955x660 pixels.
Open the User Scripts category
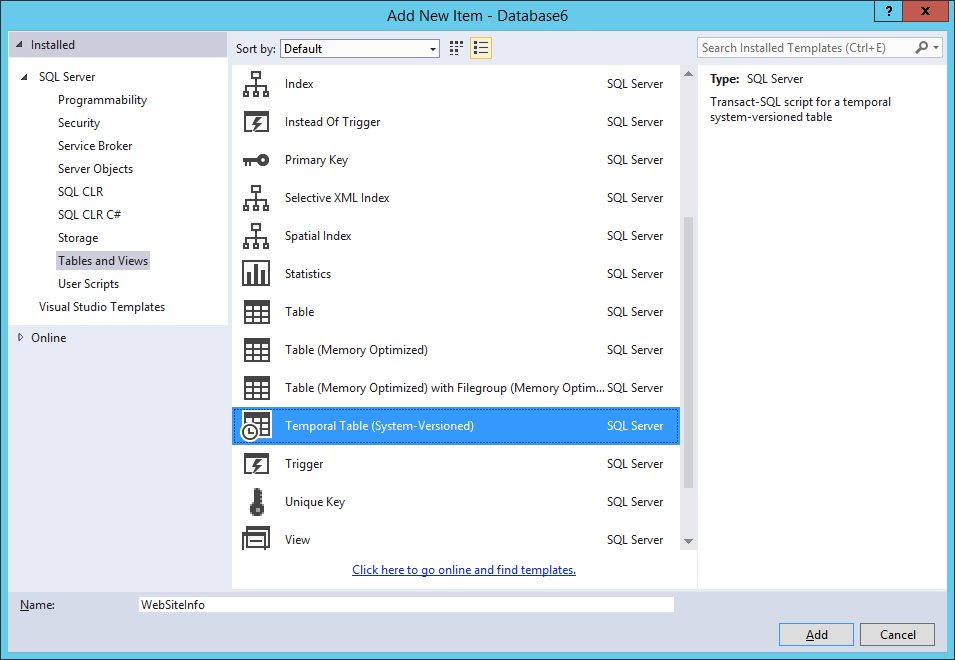click(x=88, y=284)
